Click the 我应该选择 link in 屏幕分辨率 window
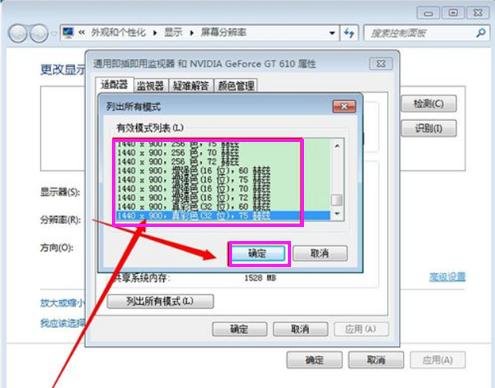495x388 pixels. [63, 323]
